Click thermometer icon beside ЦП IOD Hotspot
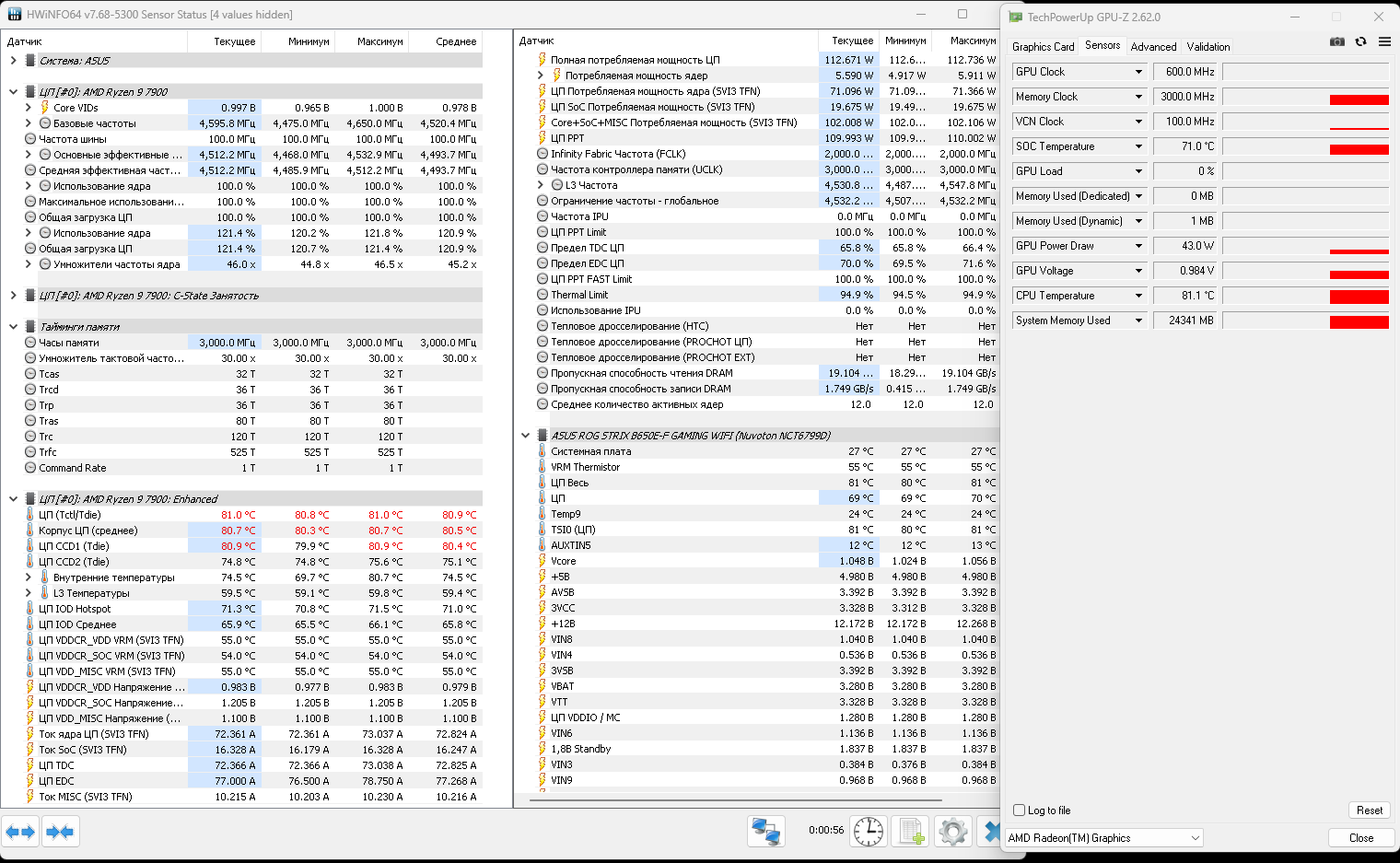 [29, 609]
